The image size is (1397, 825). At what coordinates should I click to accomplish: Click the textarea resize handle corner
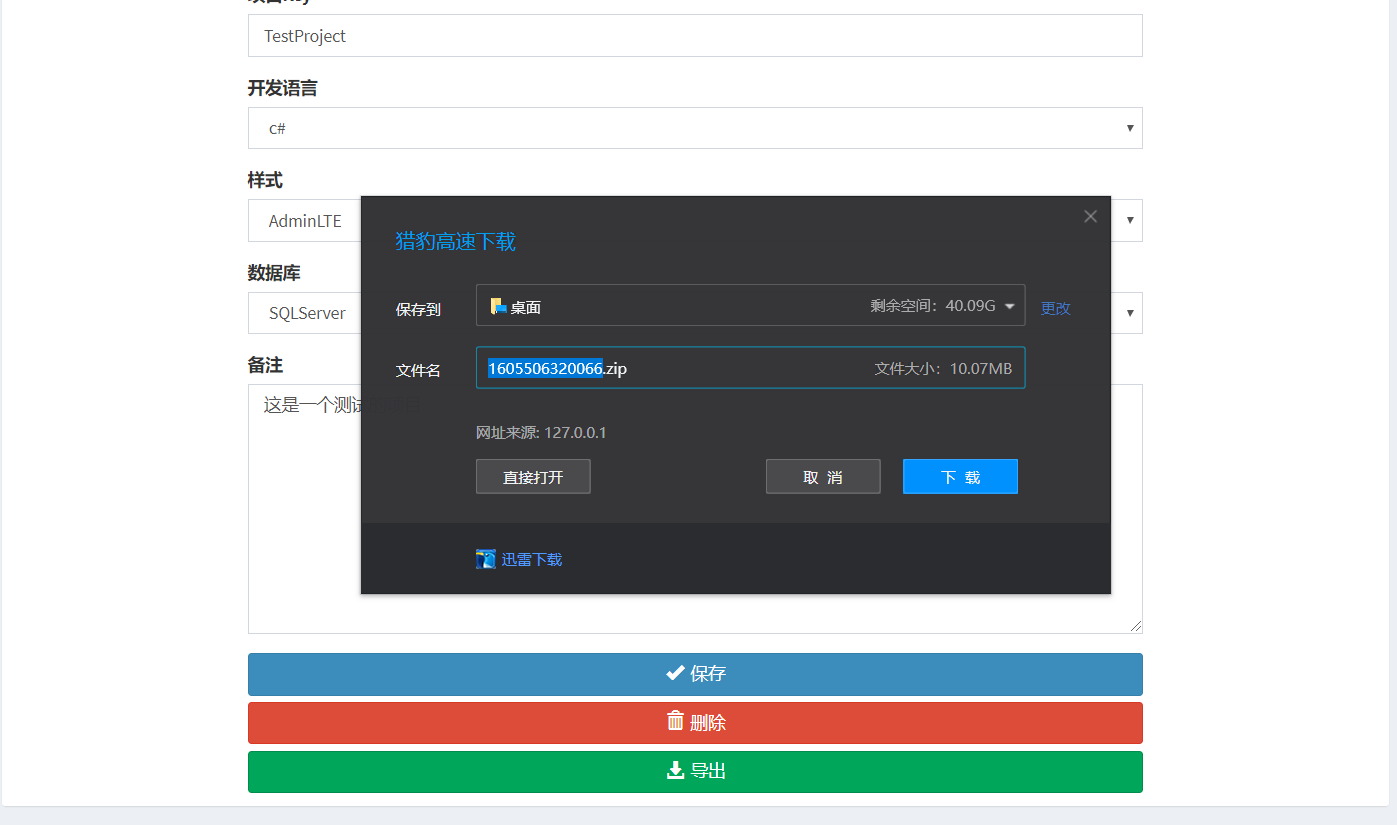[1136, 626]
